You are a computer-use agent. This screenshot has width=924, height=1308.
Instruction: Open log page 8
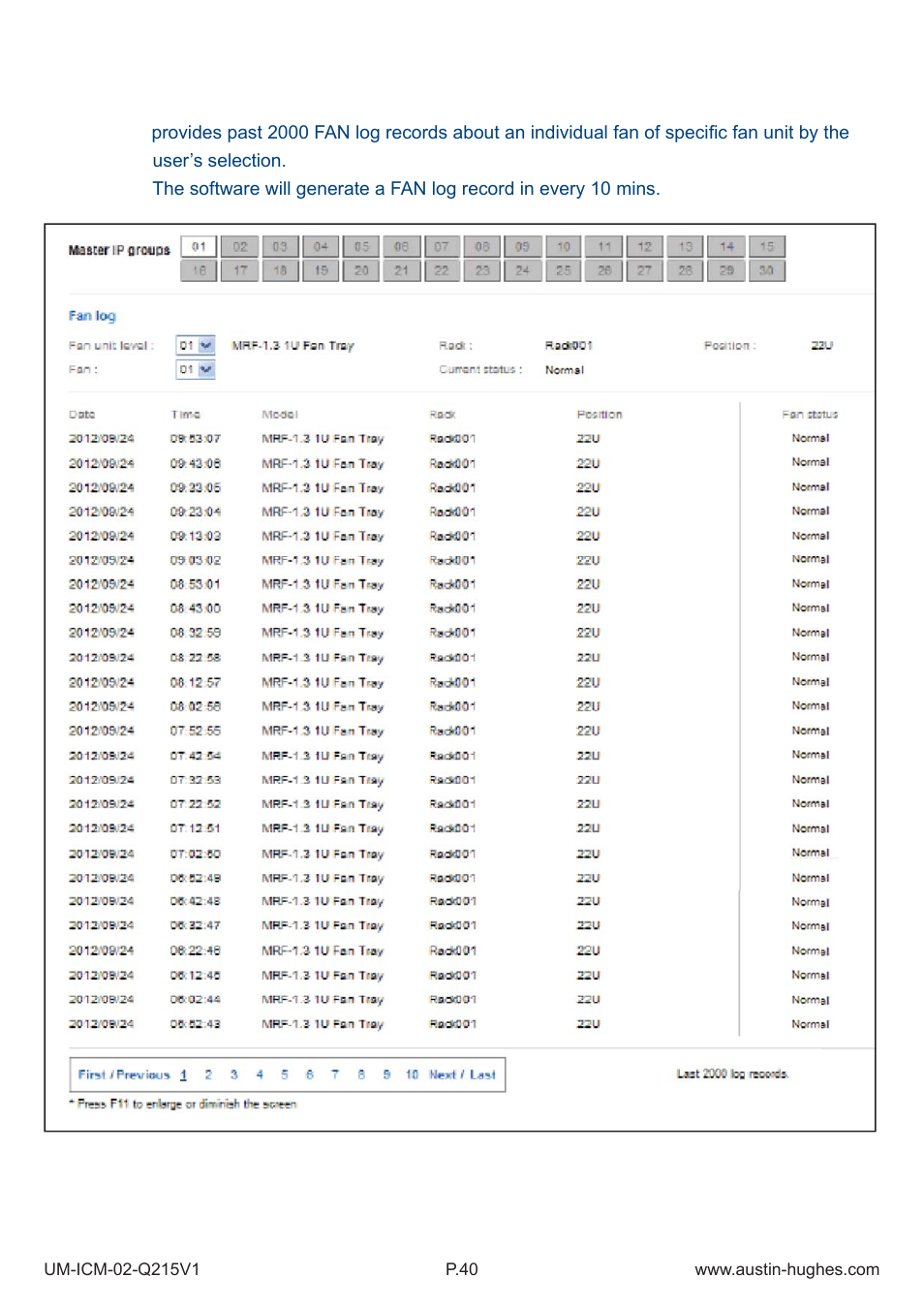[x=361, y=1074]
